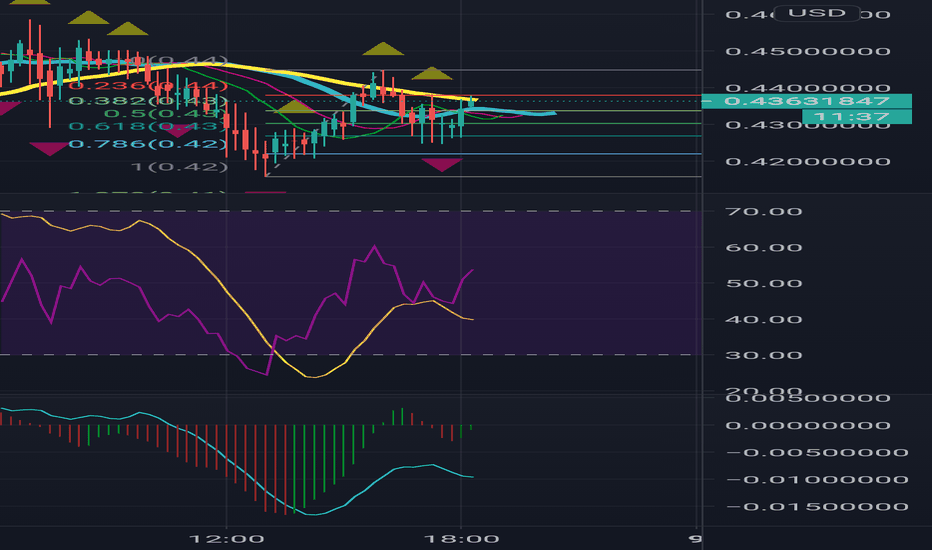Click the RSI 70.00 scale value
Screen dimensions: 932x550
click(763, 212)
